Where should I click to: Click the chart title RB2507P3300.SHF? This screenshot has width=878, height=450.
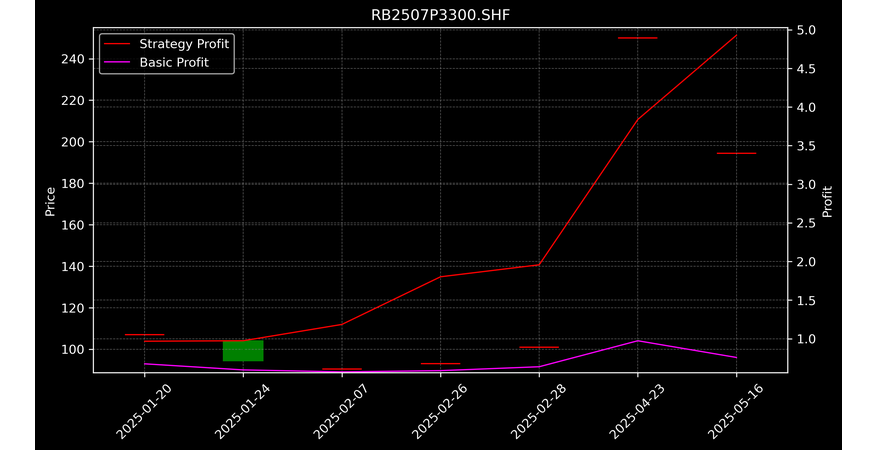pos(440,15)
